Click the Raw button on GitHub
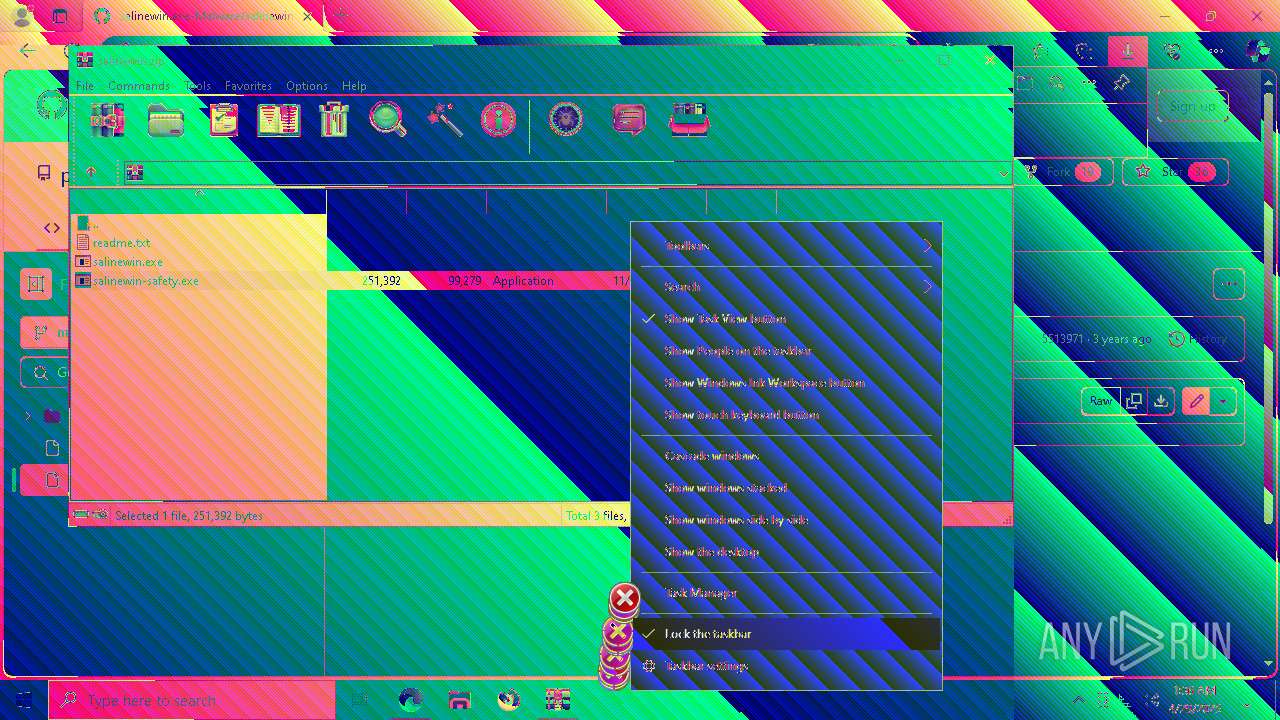 click(1100, 401)
